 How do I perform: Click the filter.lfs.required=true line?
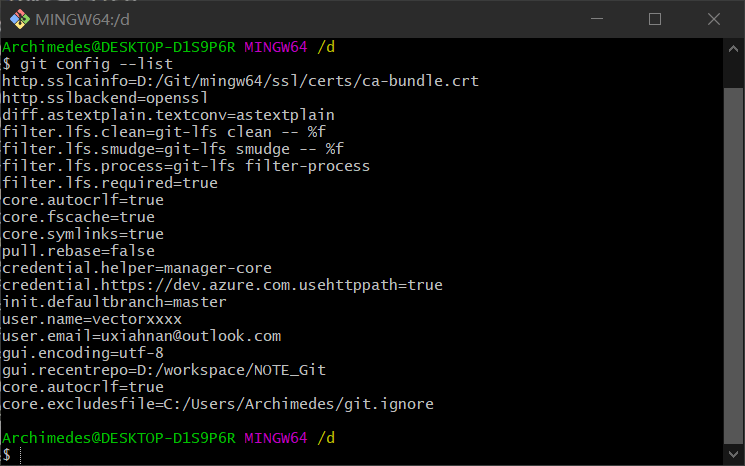click(x=110, y=183)
